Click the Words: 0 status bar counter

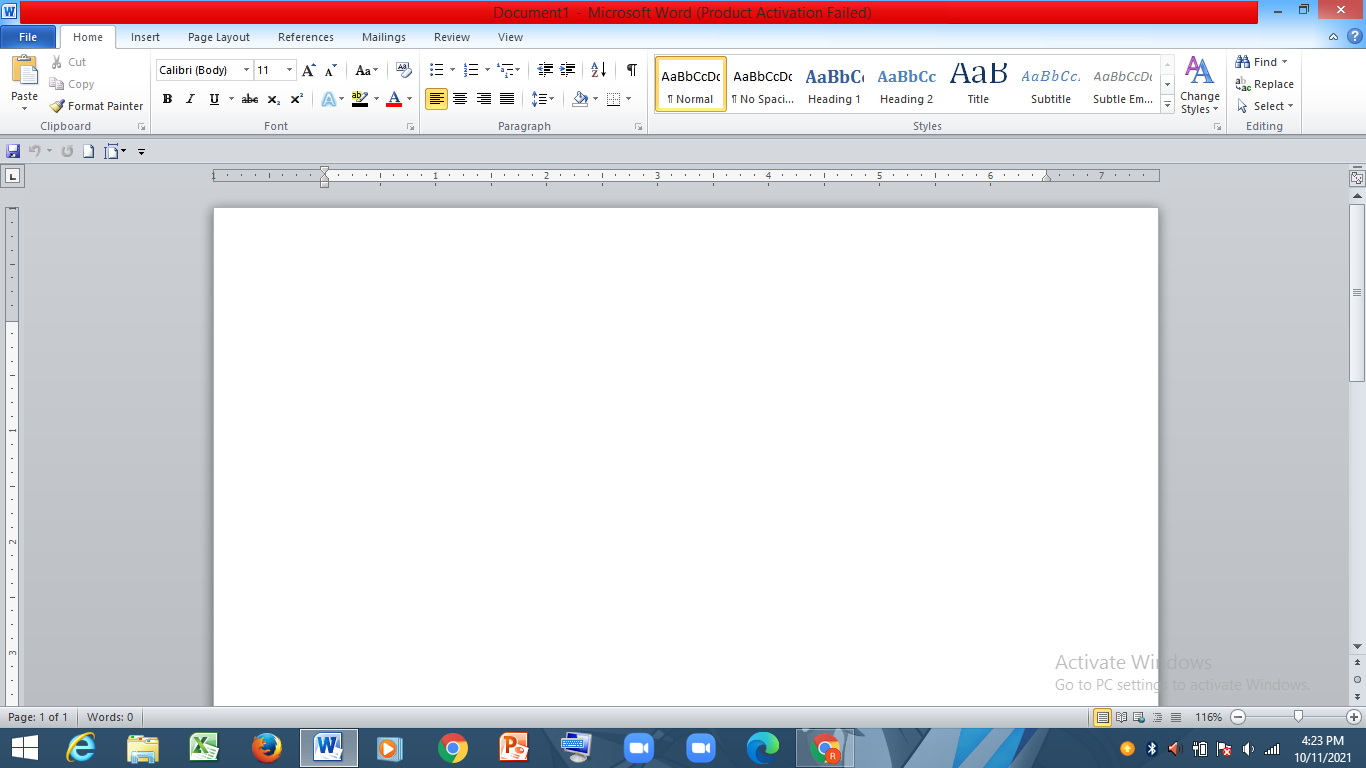110,717
